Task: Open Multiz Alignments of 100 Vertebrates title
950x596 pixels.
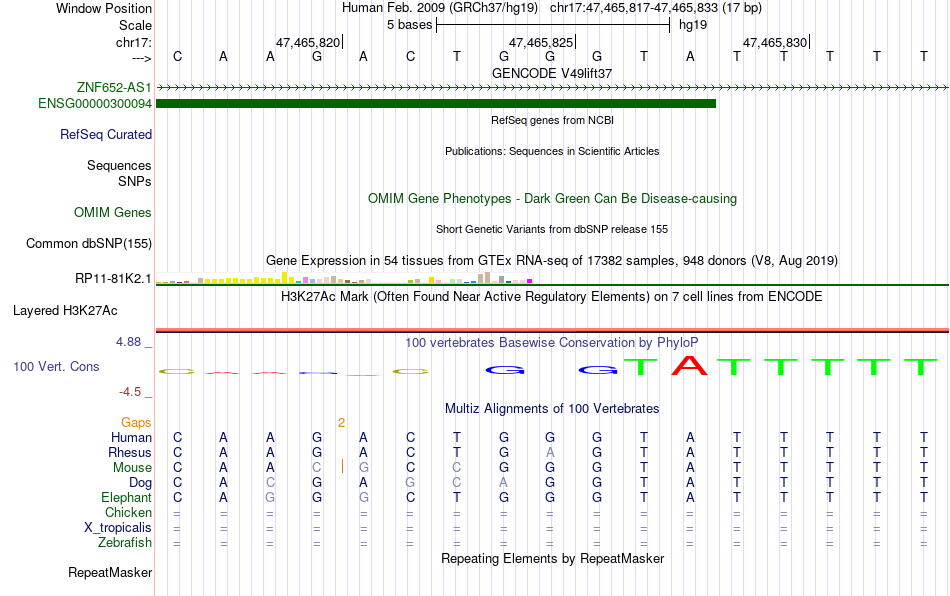Action: pos(552,409)
